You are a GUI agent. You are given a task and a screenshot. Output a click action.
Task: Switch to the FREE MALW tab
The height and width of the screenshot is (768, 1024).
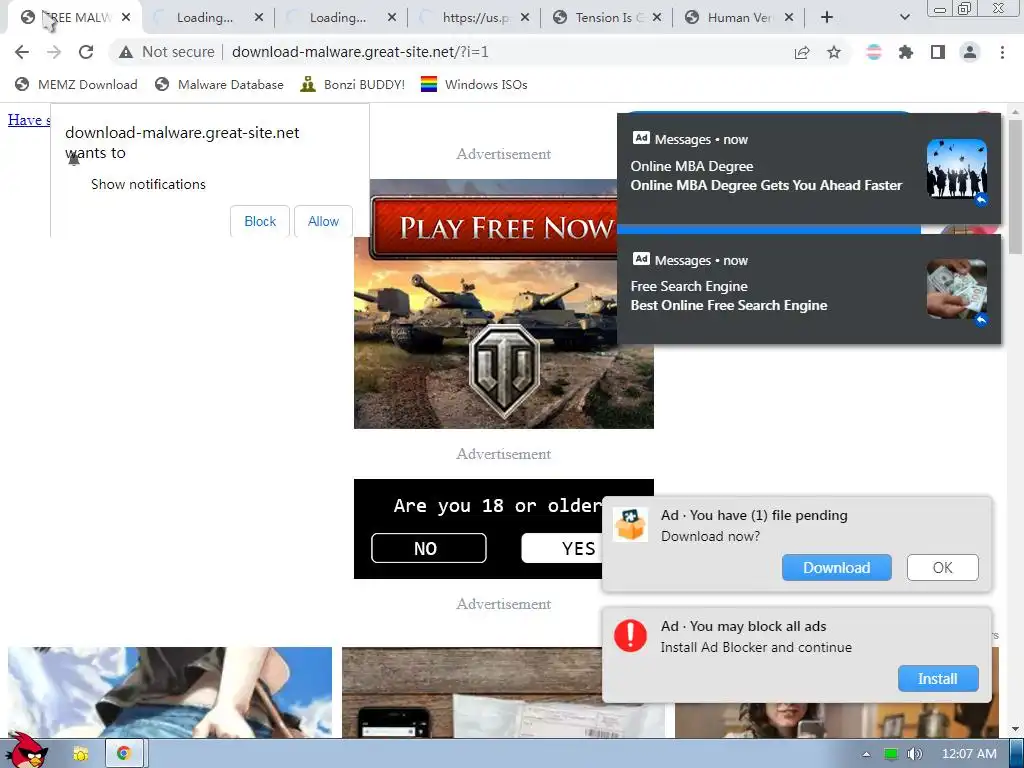click(x=75, y=18)
